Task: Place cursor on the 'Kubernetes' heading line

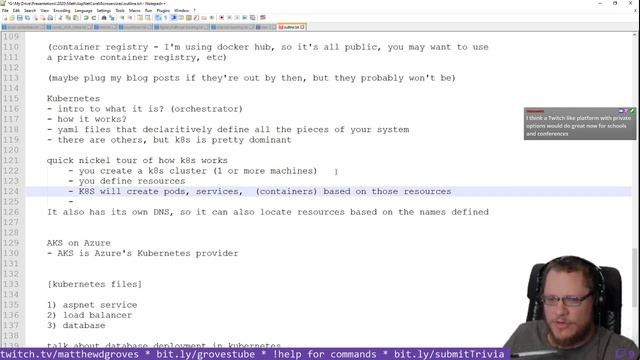Action: [73, 98]
